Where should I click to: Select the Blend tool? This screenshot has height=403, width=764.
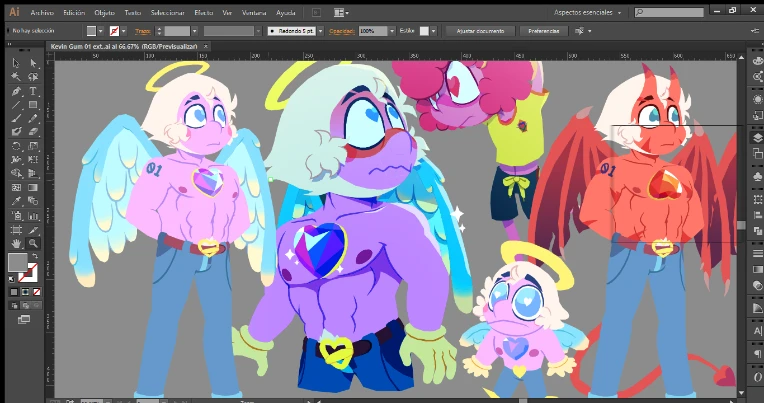coord(33,201)
